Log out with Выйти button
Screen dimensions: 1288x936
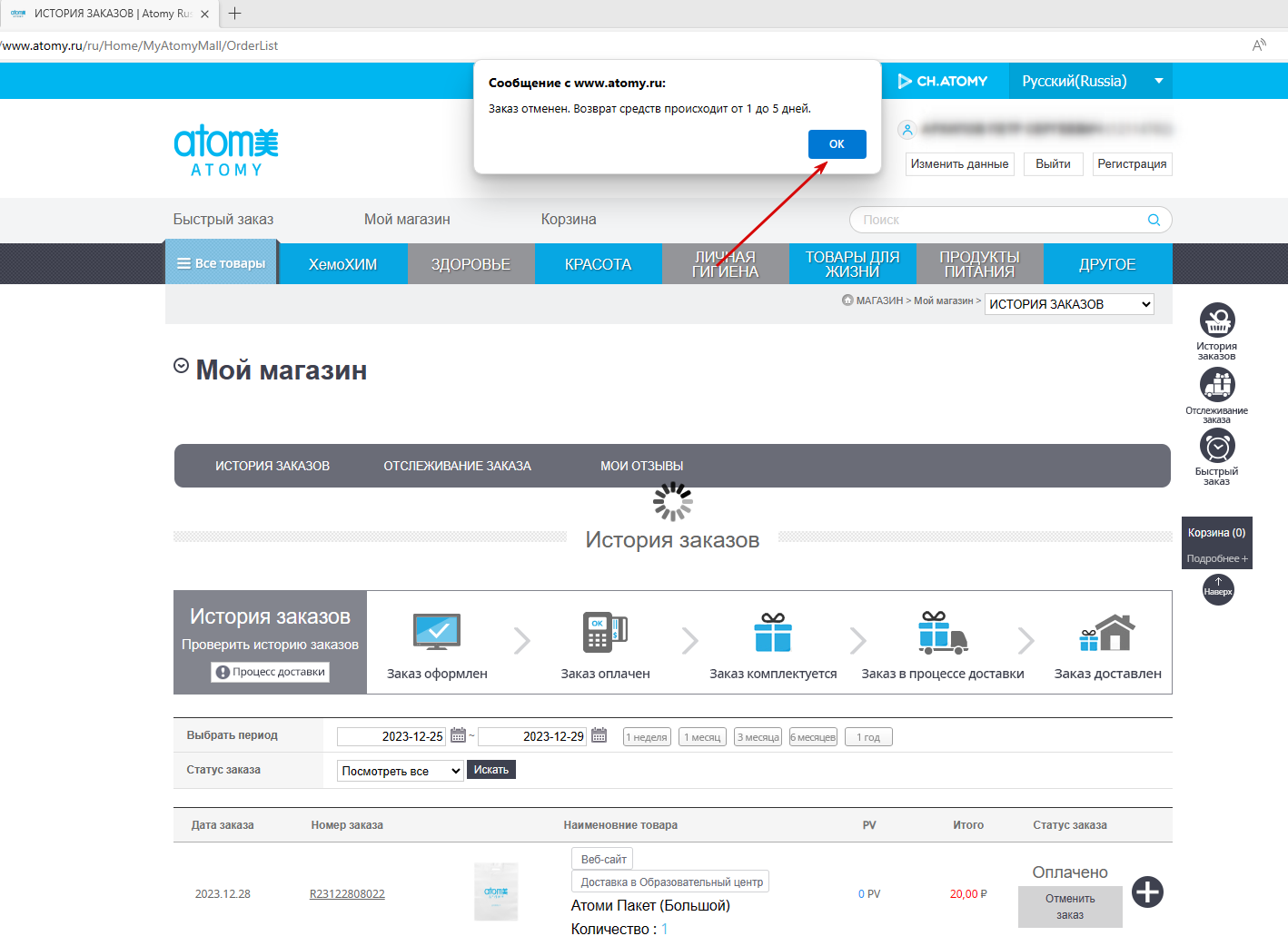pos(1053,164)
